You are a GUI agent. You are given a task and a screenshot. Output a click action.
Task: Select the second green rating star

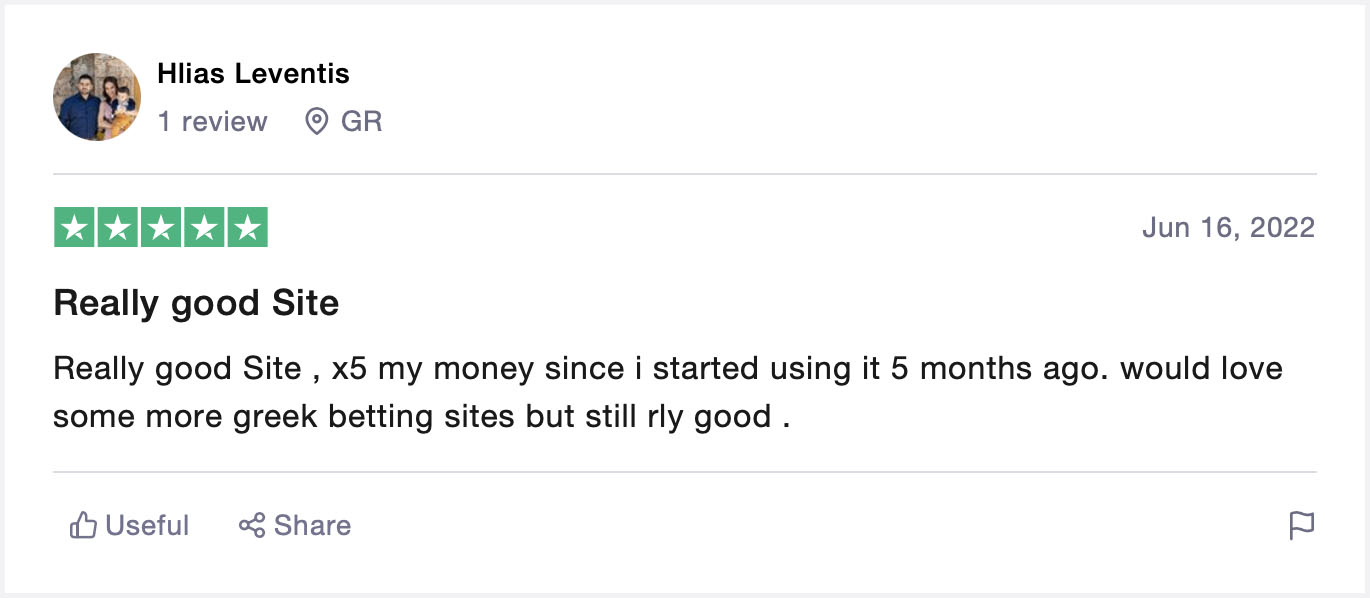coord(116,227)
